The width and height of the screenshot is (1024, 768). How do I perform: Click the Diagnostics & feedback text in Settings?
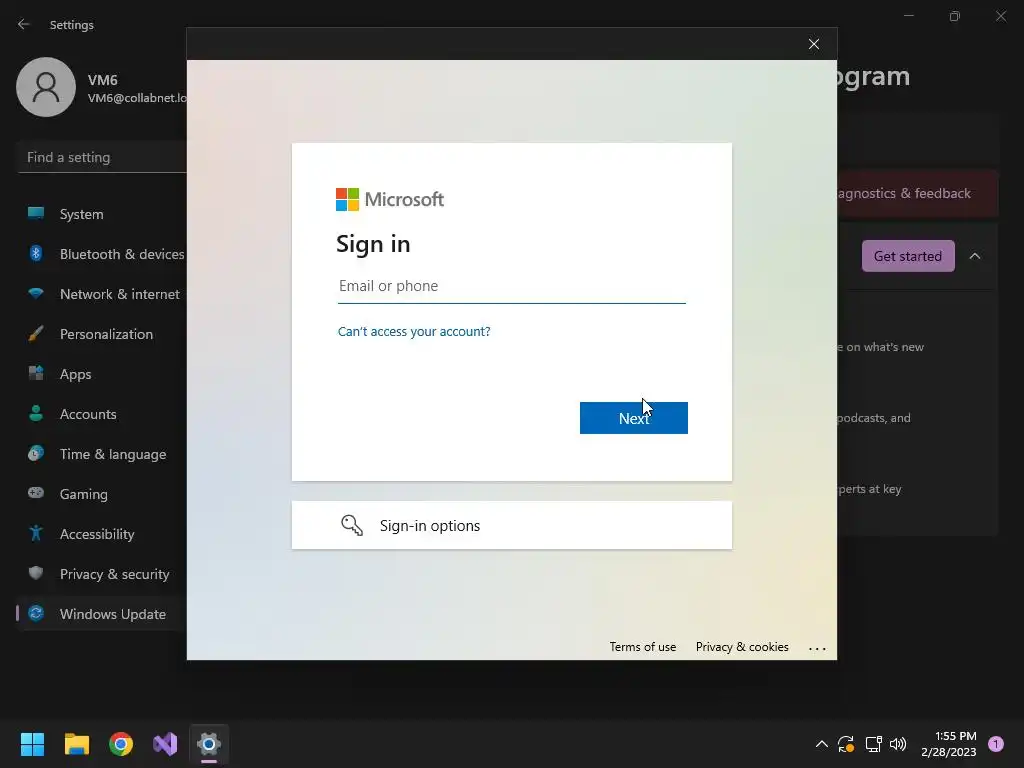click(x=904, y=193)
